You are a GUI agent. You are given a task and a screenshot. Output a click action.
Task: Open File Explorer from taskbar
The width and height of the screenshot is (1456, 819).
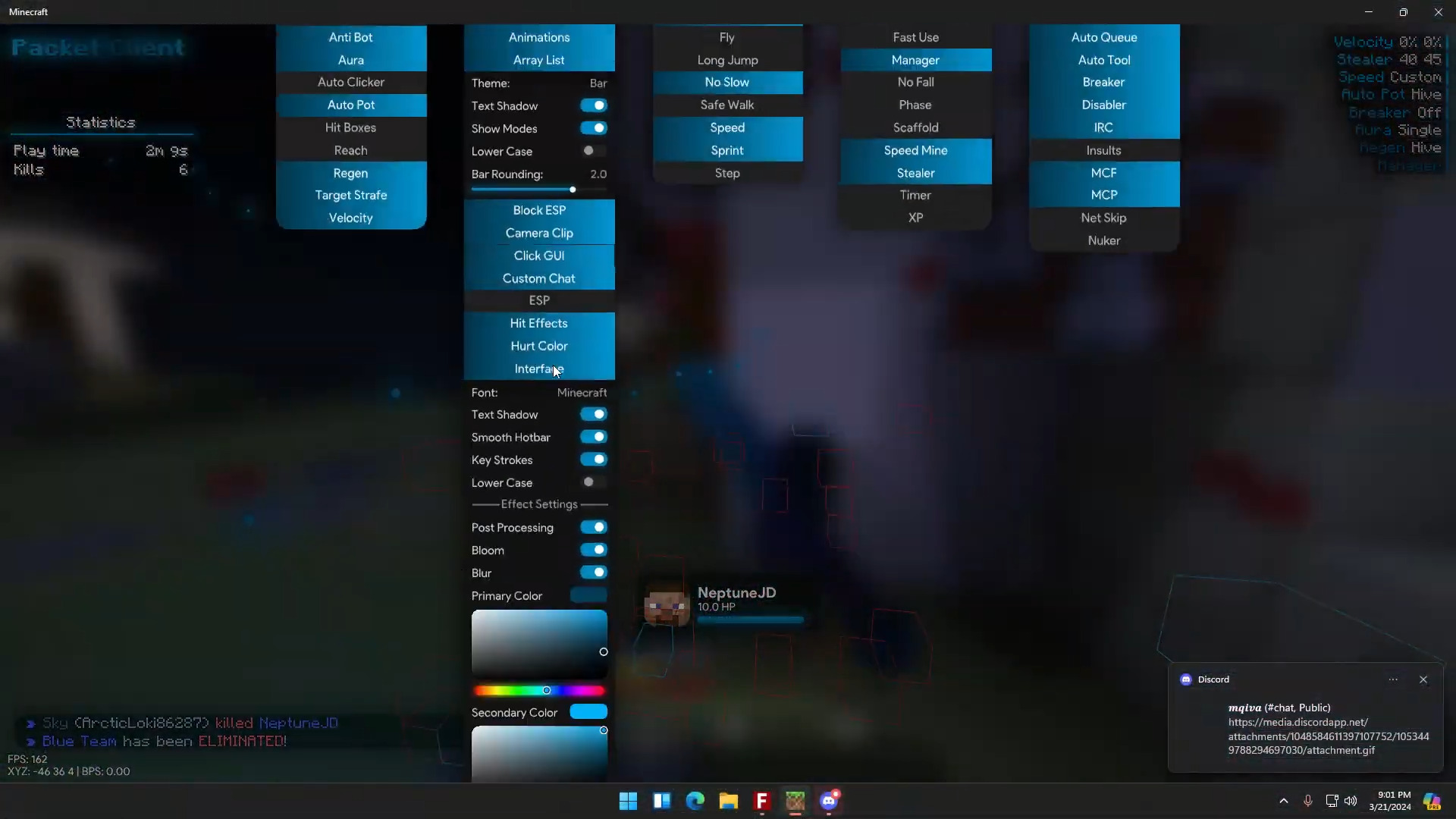pos(728,801)
